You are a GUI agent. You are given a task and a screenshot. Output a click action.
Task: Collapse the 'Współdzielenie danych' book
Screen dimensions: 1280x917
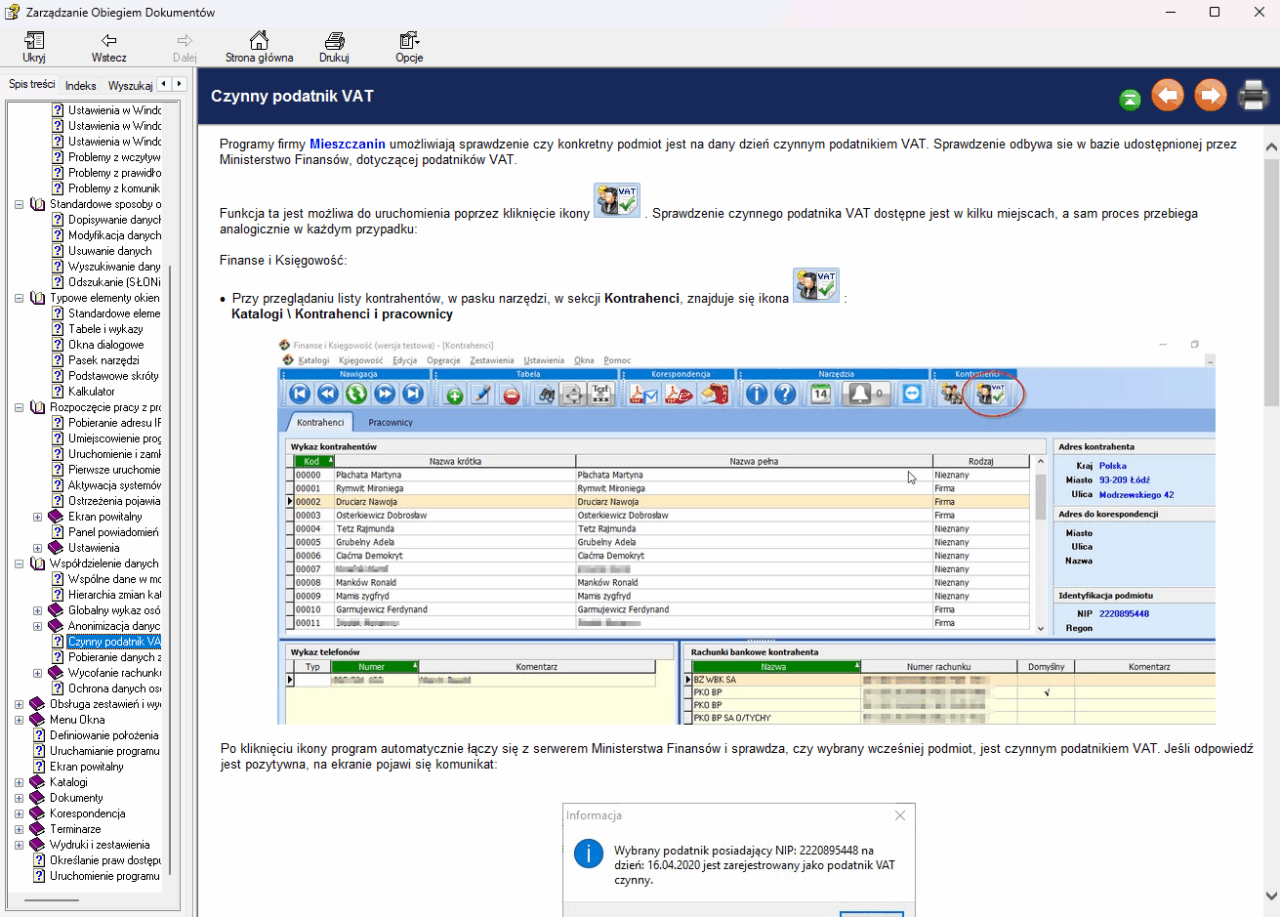click(x=19, y=564)
